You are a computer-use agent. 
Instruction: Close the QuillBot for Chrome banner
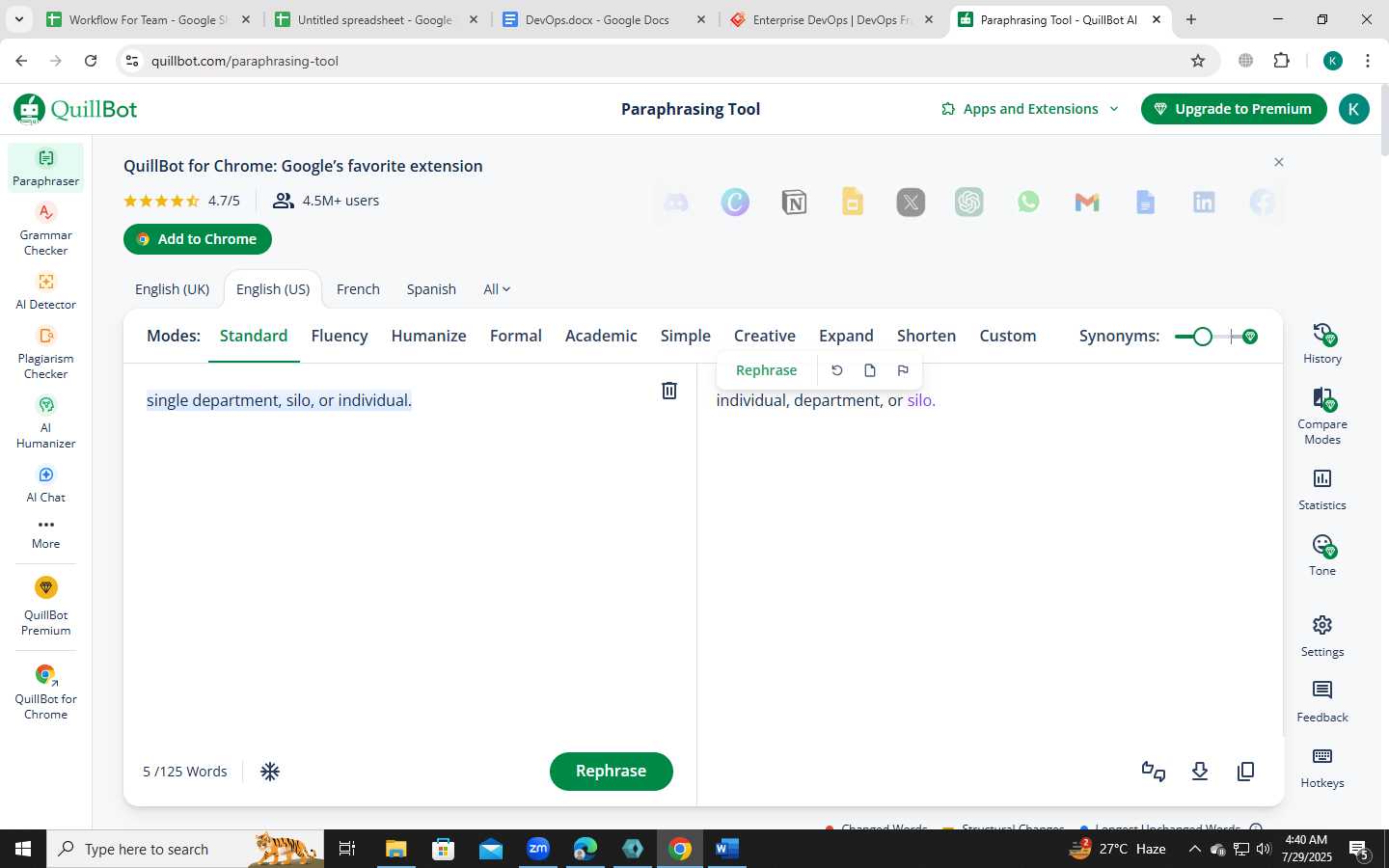coord(1279,162)
